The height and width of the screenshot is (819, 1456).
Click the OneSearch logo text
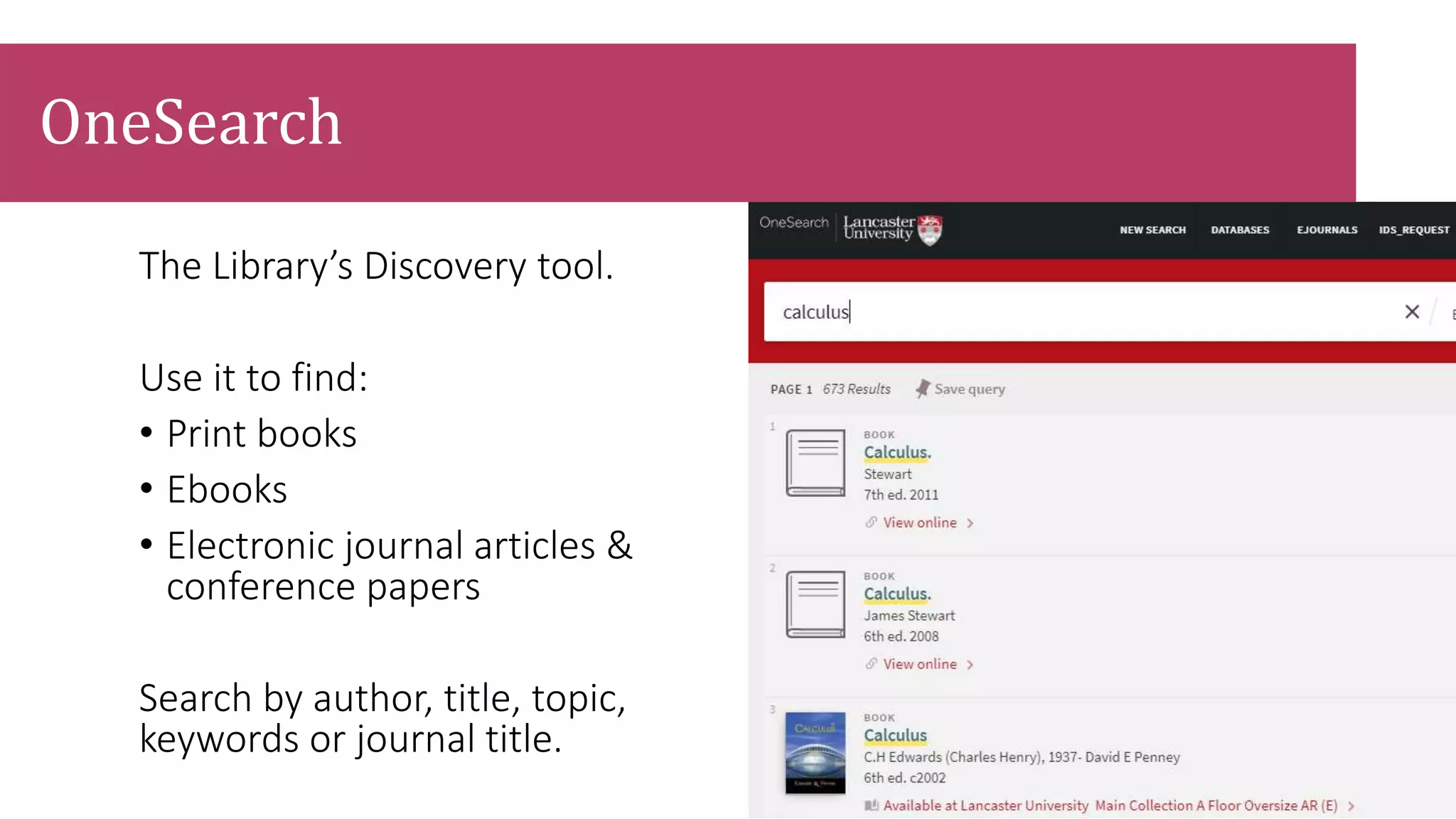pyautogui.click(x=793, y=223)
